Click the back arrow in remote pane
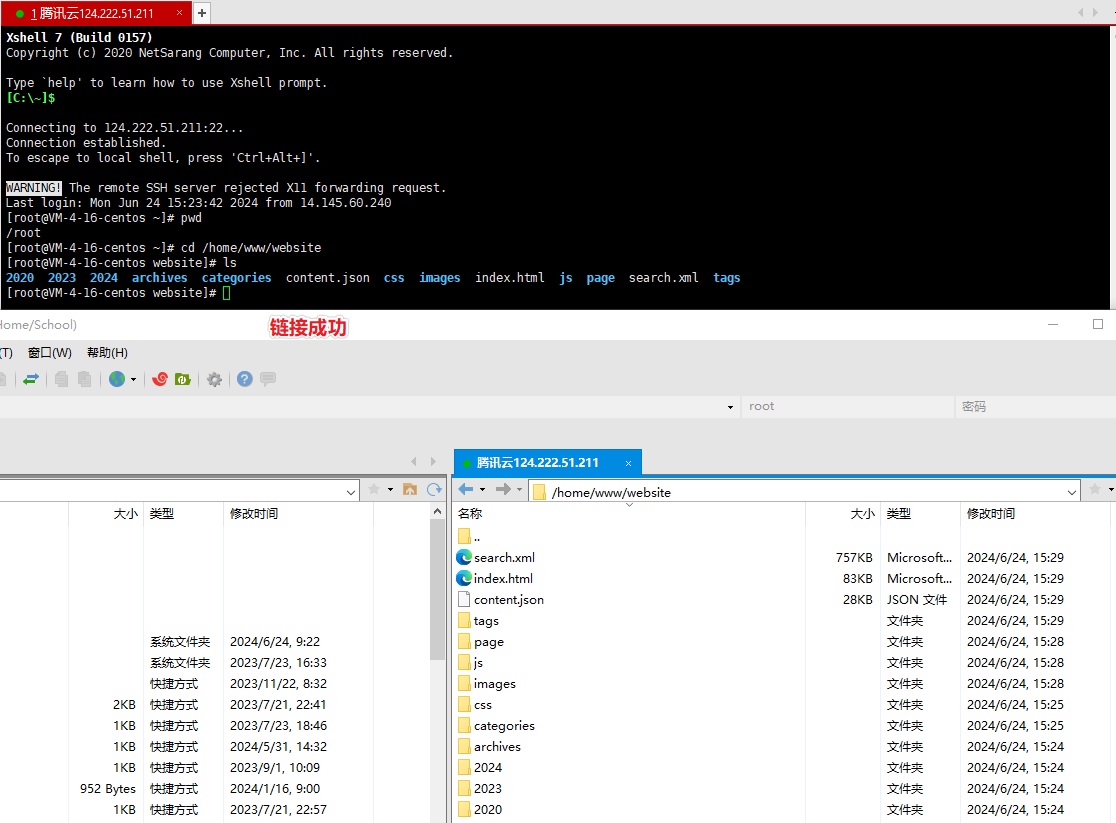1116x823 pixels. click(466, 489)
